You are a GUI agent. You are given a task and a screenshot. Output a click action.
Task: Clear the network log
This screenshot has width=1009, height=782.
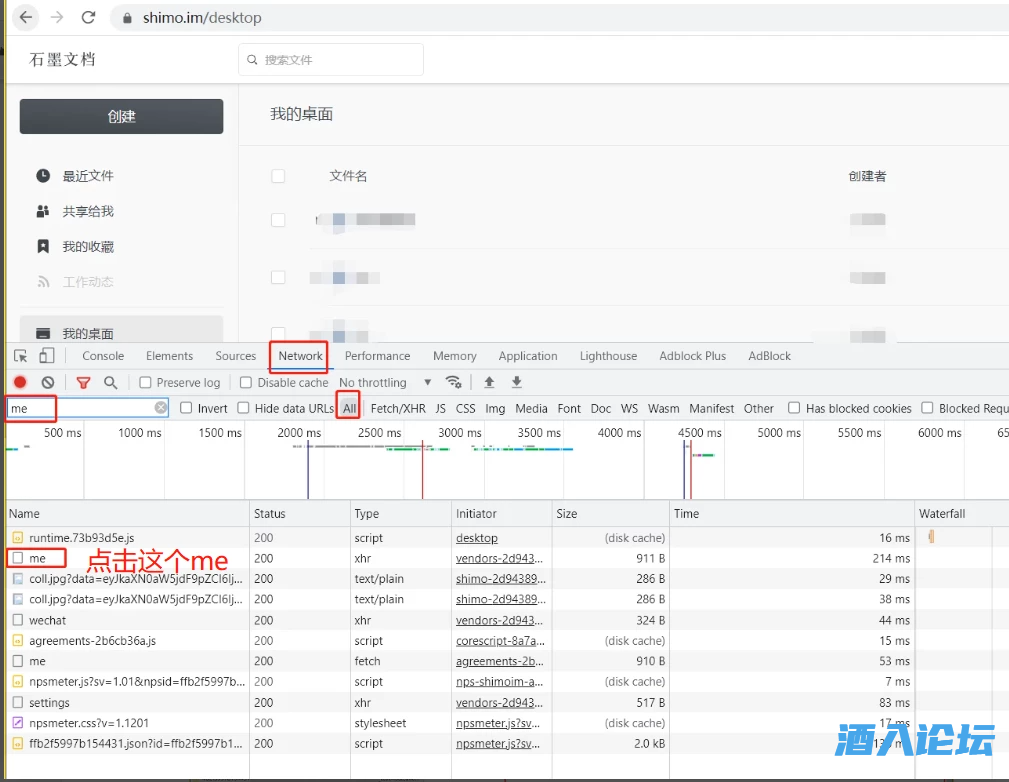click(47, 382)
